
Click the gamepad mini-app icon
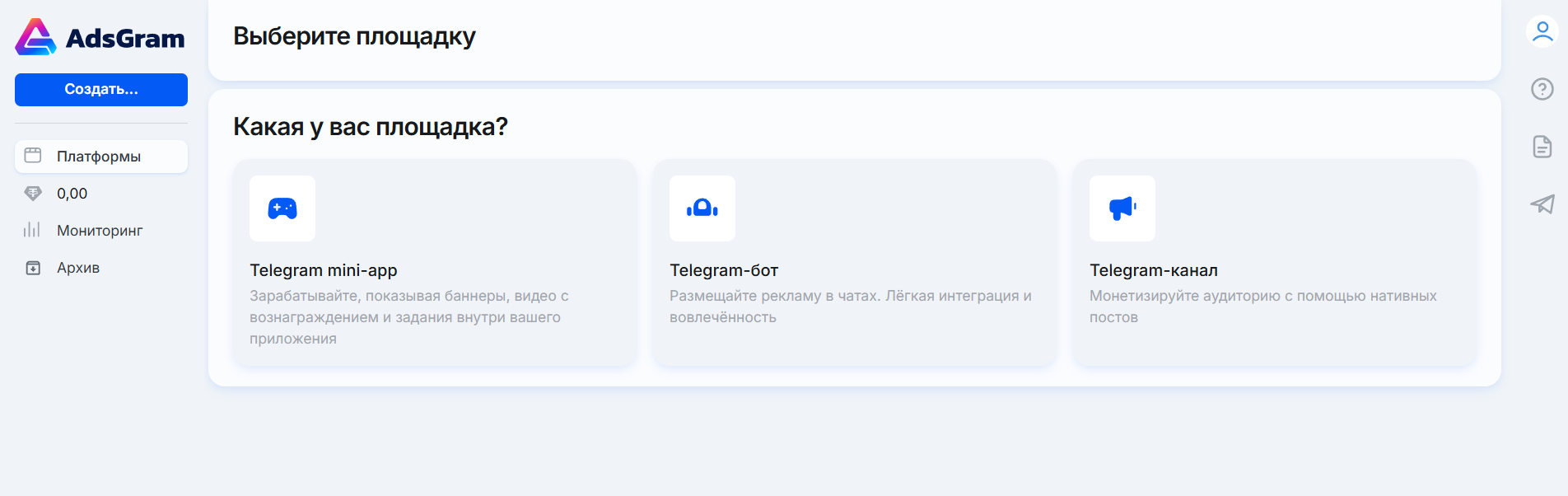[282, 208]
